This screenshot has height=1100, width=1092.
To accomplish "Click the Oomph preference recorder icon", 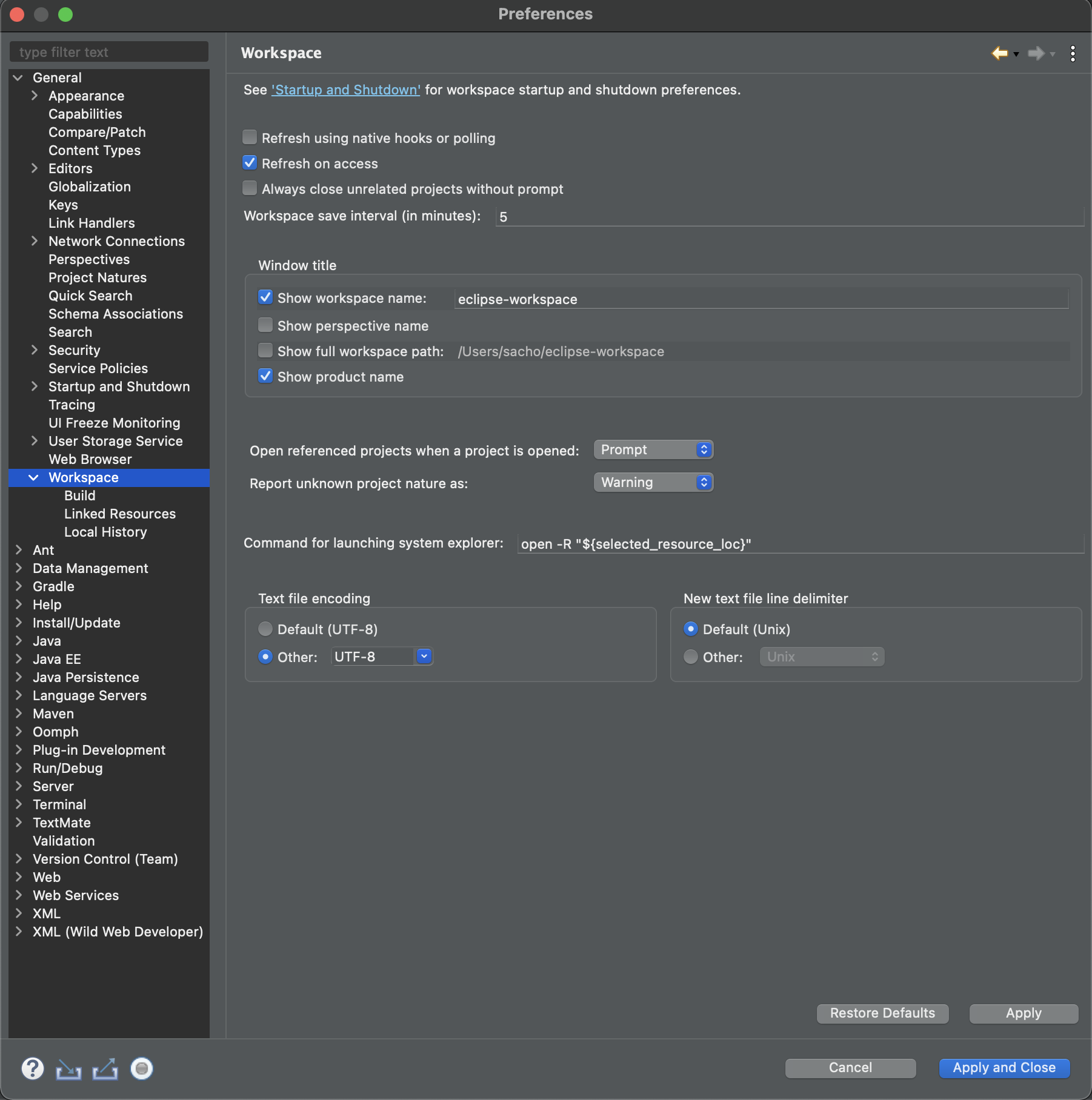I will pos(142,1069).
